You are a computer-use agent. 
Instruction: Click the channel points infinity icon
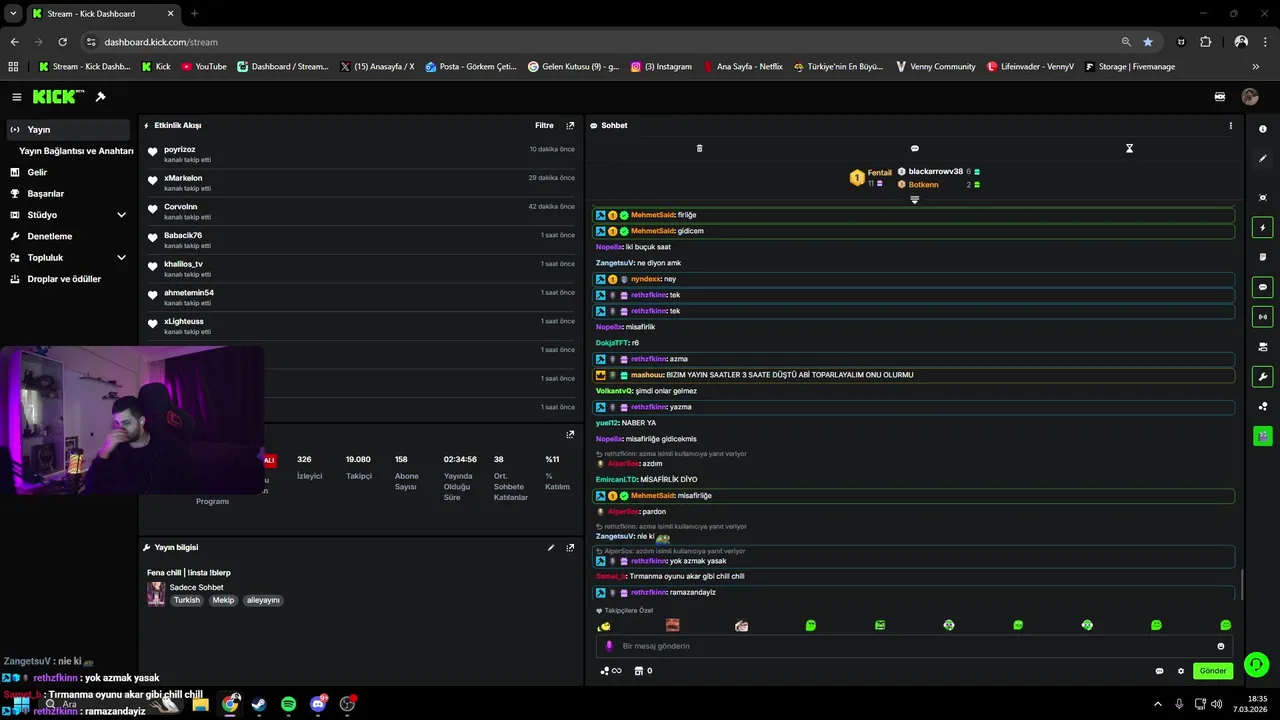(610, 671)
